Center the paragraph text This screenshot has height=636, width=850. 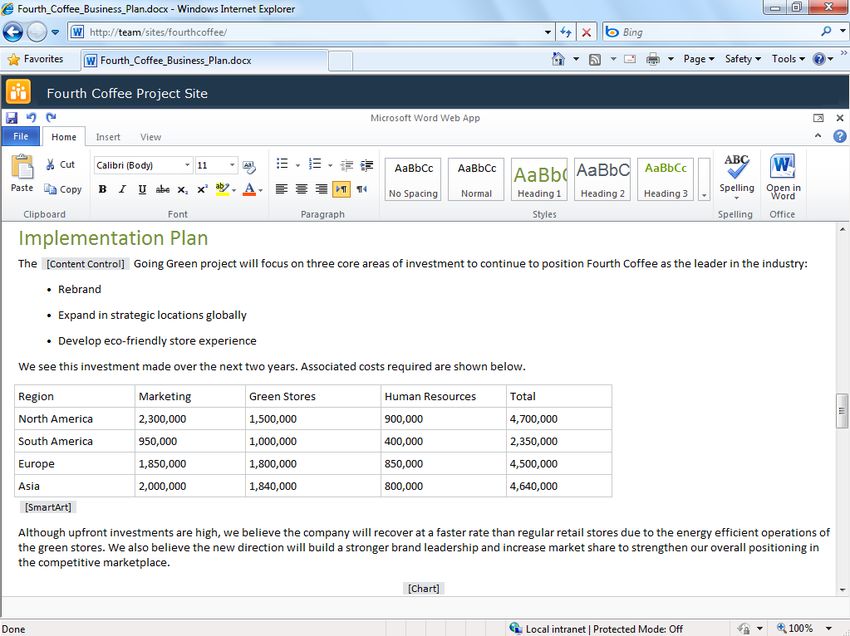(301, 189)
